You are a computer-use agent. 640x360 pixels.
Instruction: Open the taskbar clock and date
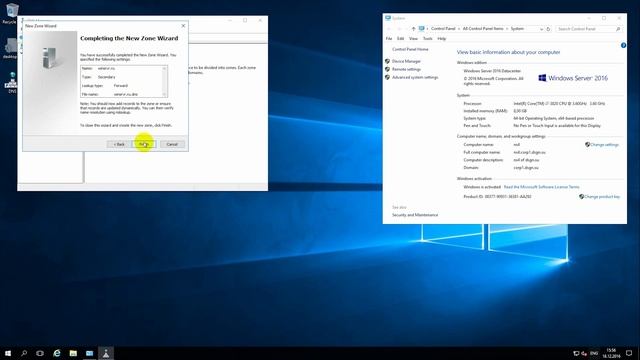611,353
